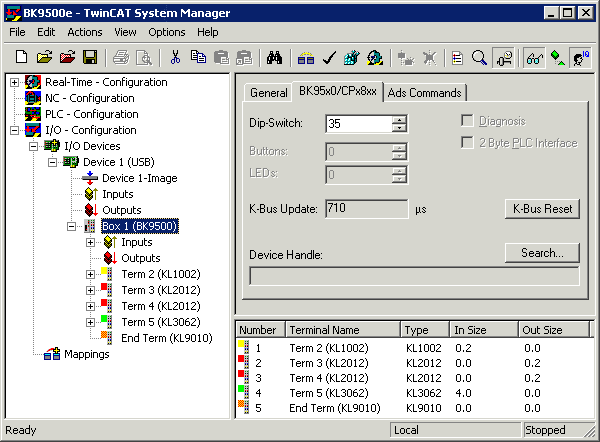Expand the Real-Time Configuration node
The width and height of the screenshot is (600, 442).
click(15, 82)
